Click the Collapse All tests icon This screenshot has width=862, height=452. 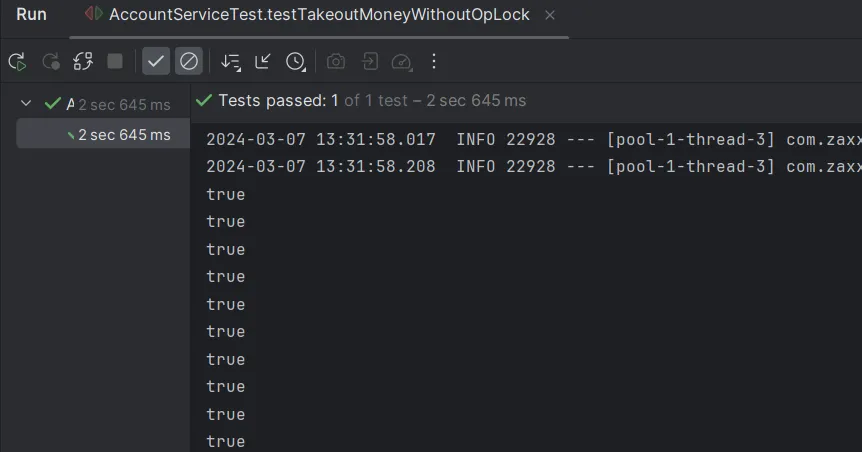[263, 62]
